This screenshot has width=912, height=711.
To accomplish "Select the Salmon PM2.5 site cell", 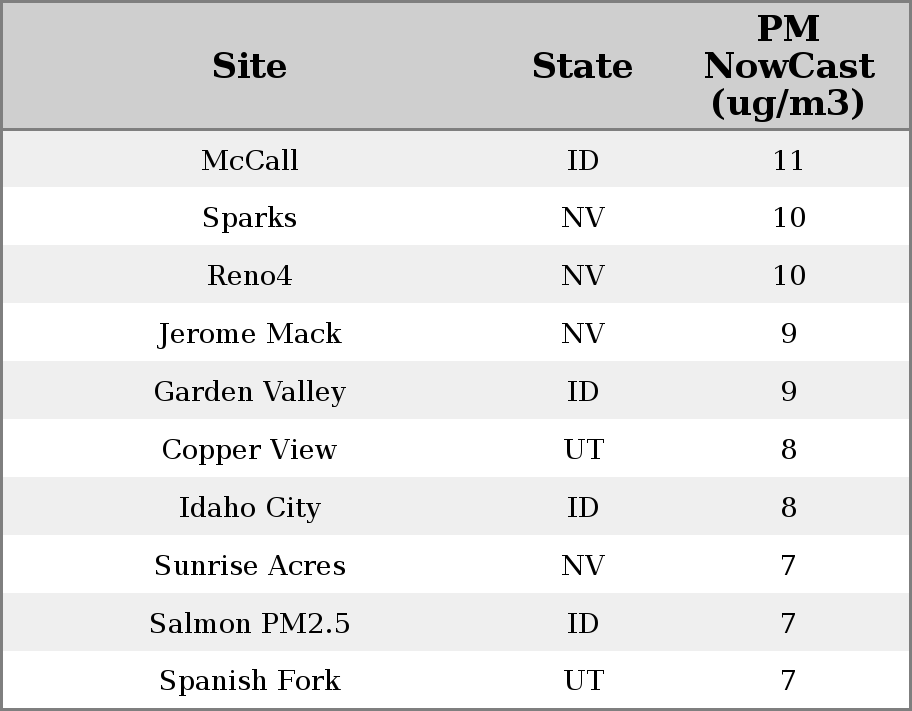I will tap(249, 624).
